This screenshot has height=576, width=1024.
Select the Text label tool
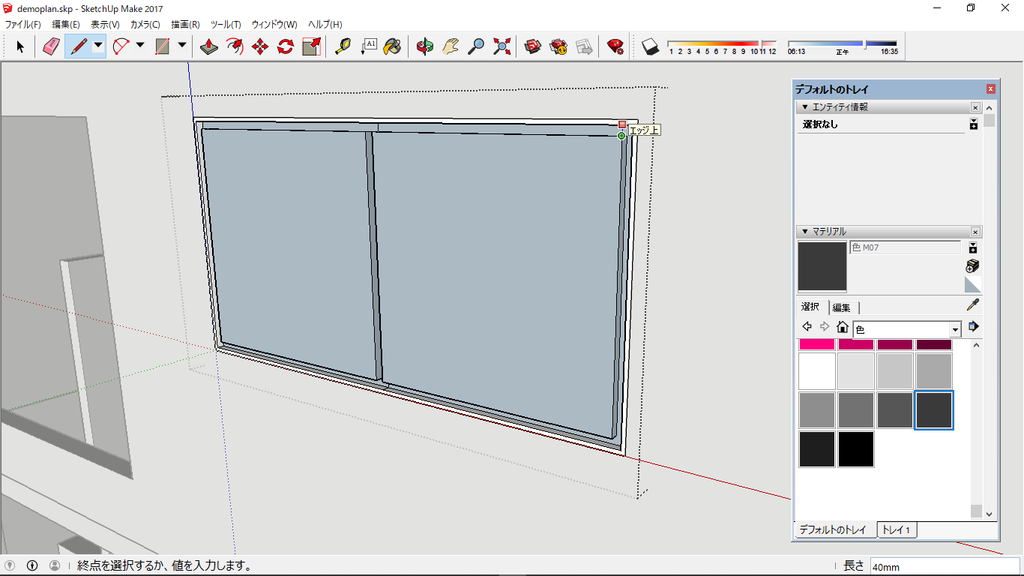click(x=368, y=46)
